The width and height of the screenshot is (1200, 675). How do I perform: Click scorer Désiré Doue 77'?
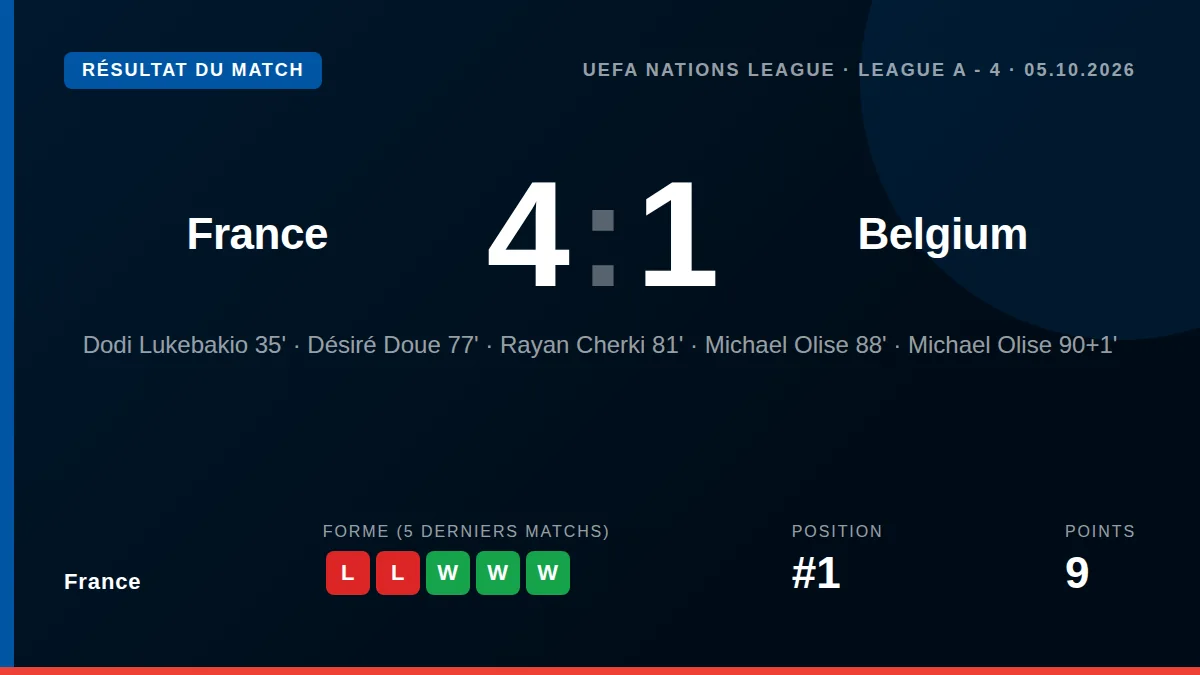[393, 345]
